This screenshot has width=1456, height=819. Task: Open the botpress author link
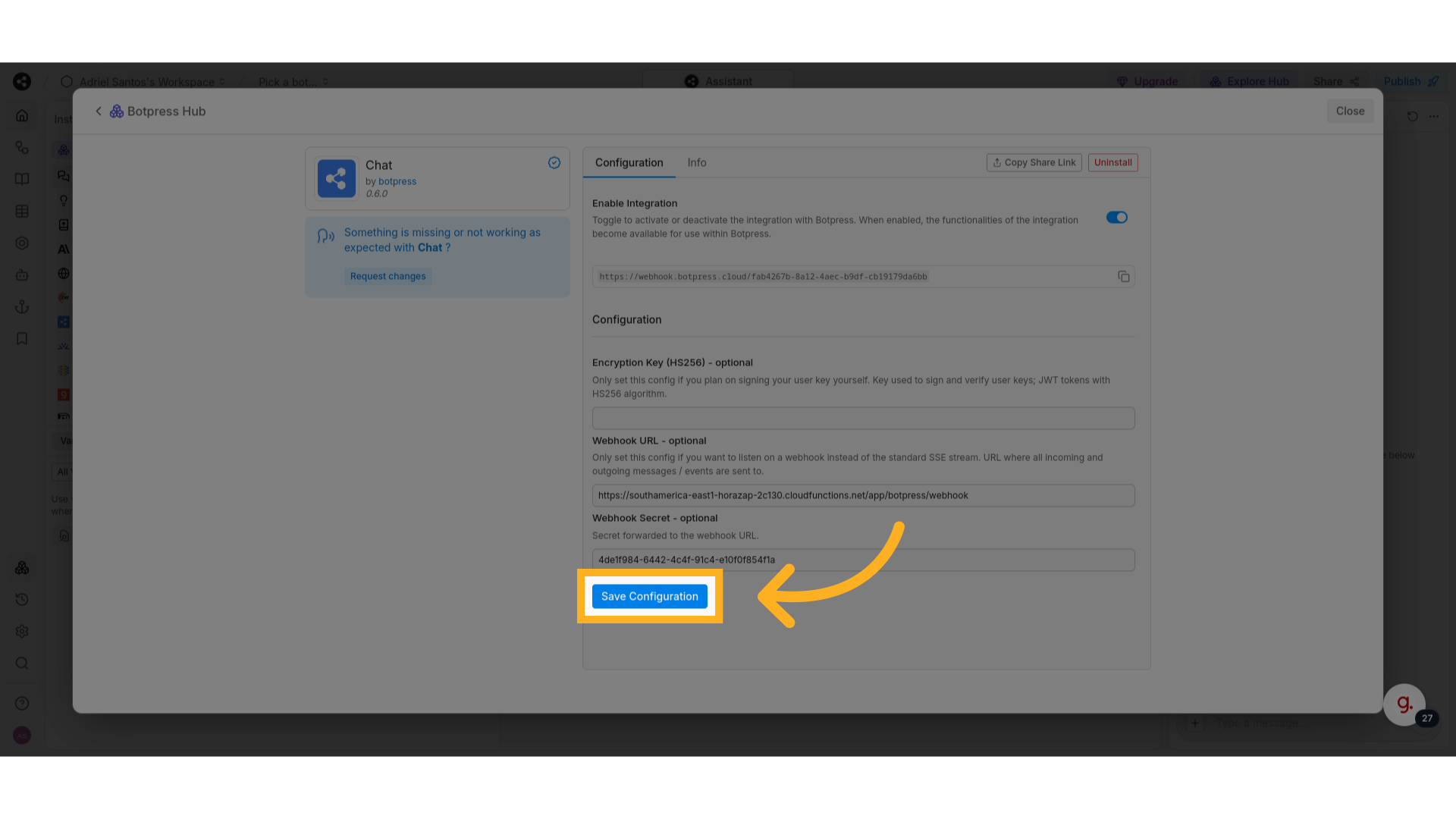397,181
